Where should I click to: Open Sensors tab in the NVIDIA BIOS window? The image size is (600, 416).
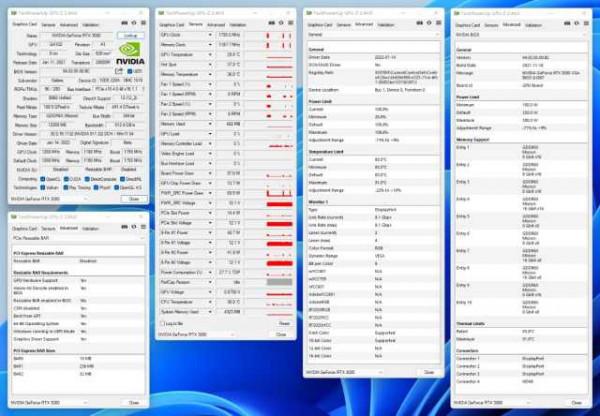(x=491, y=25)
